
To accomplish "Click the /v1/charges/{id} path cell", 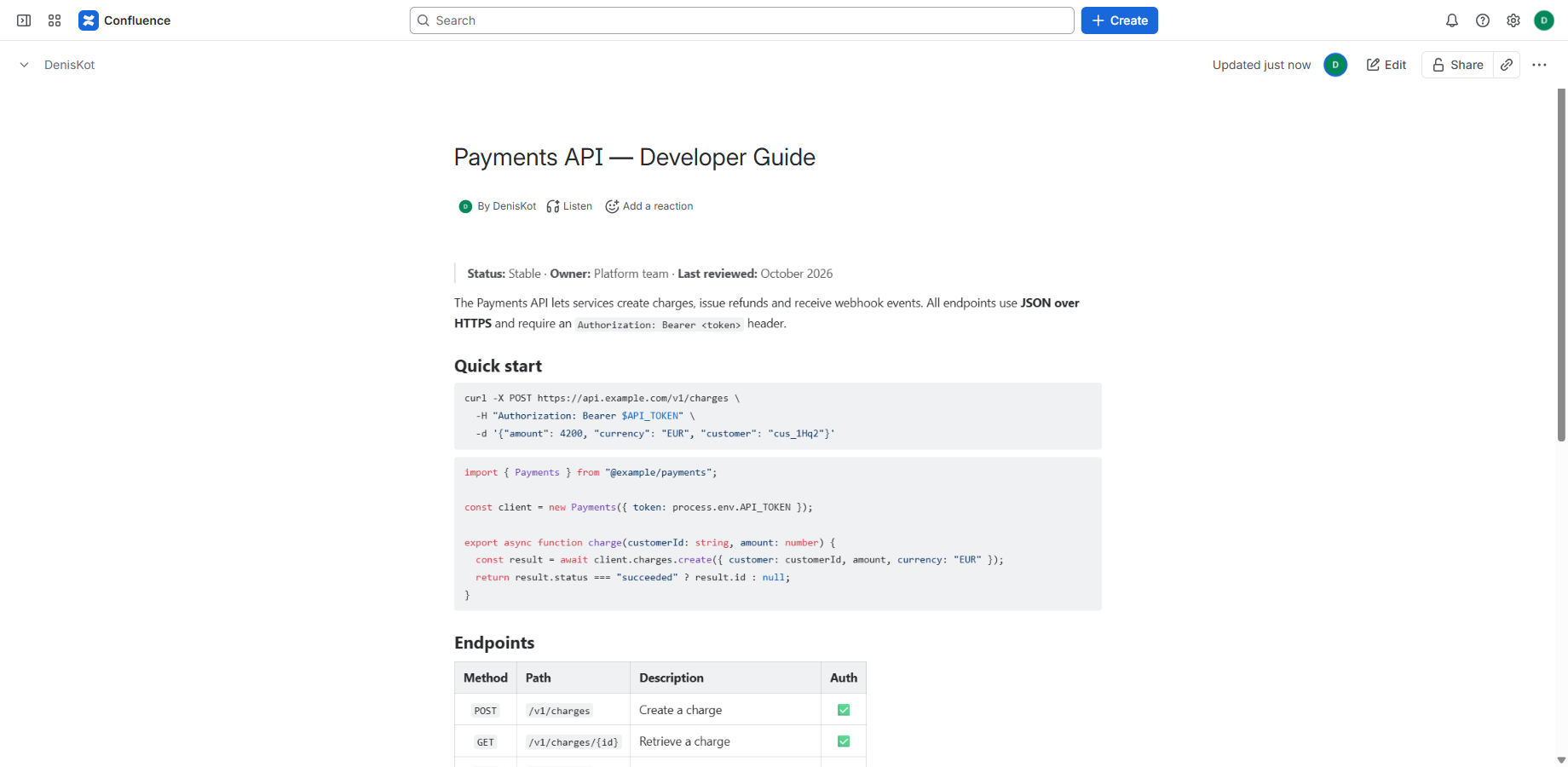I will (x=574, y=741).
